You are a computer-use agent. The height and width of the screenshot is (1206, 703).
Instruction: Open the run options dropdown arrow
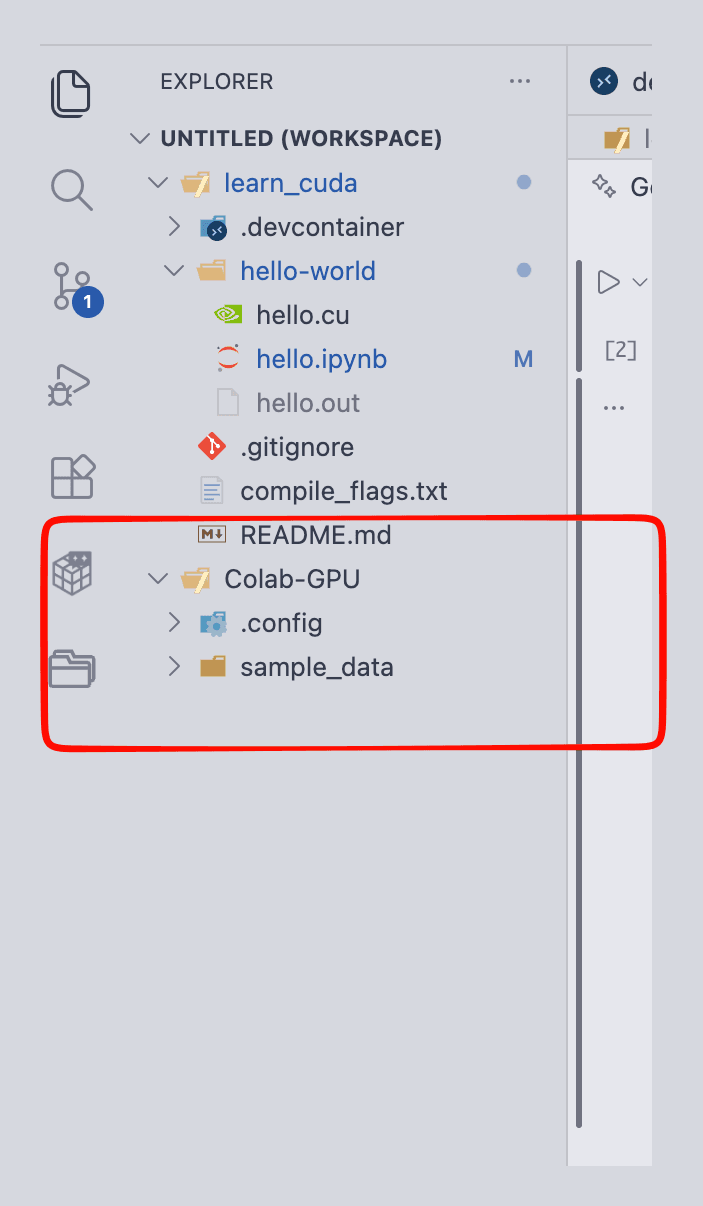(640, 283)
